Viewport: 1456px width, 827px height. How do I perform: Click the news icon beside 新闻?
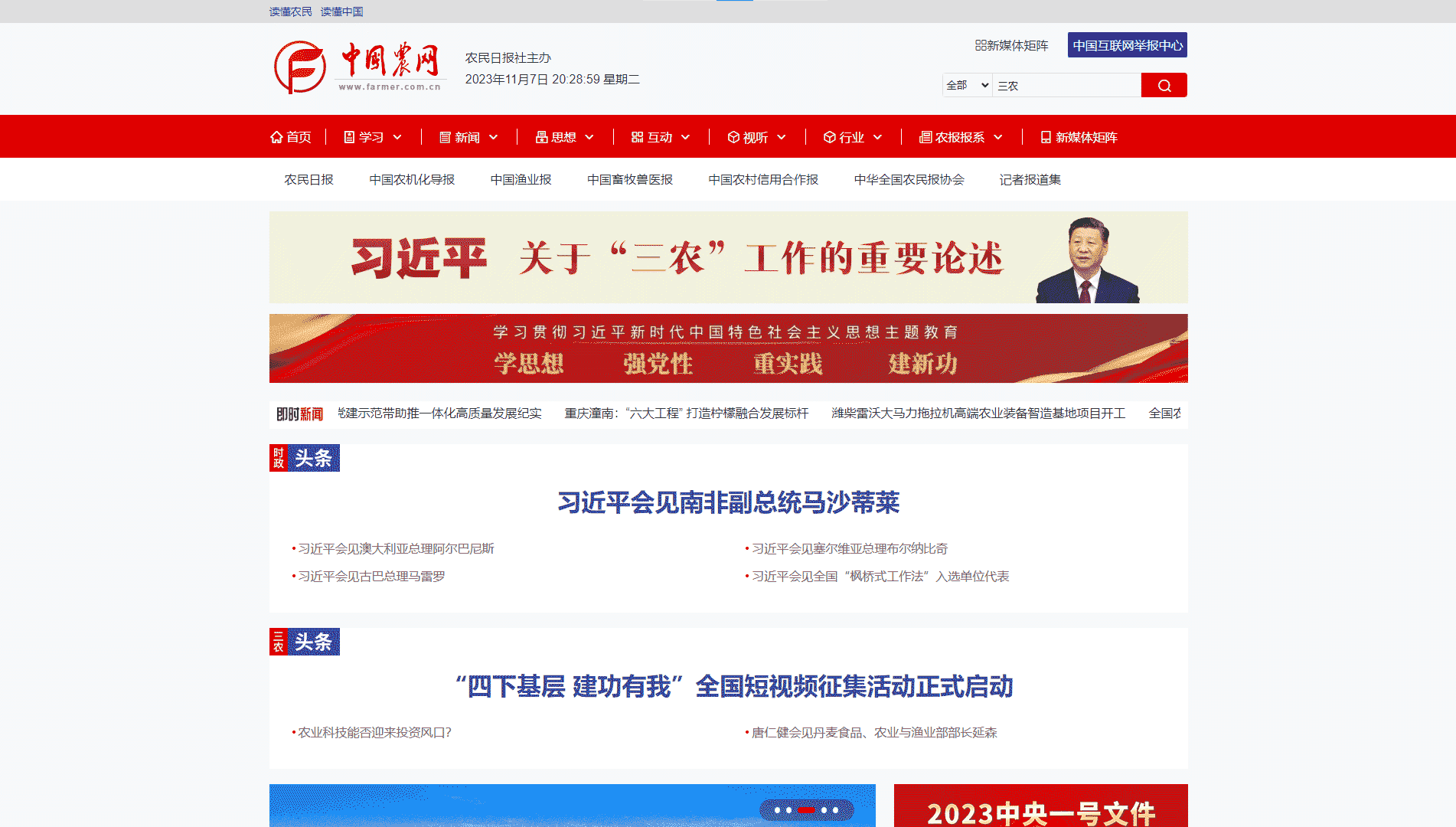(445, 137)
